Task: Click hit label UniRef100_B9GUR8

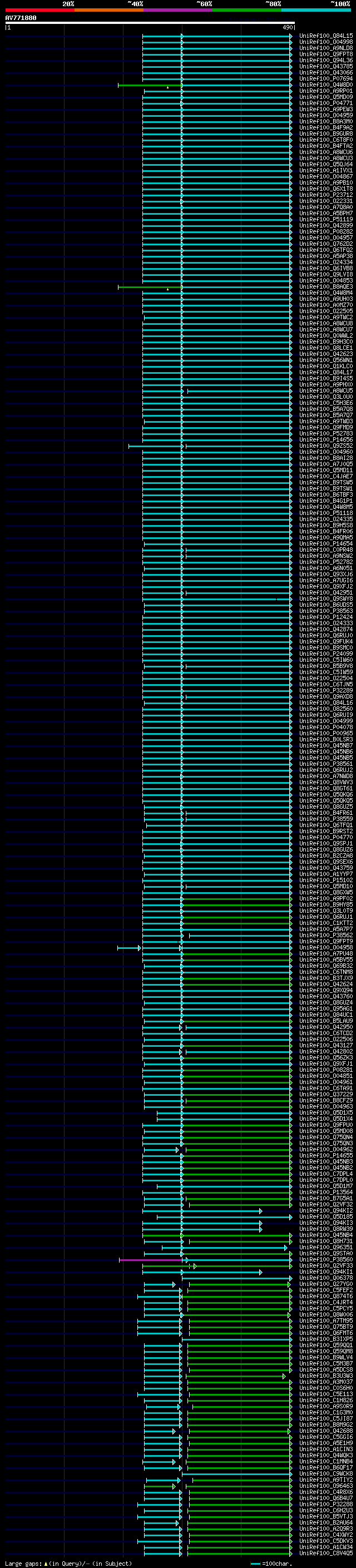Action: click(x=326, y=134)
